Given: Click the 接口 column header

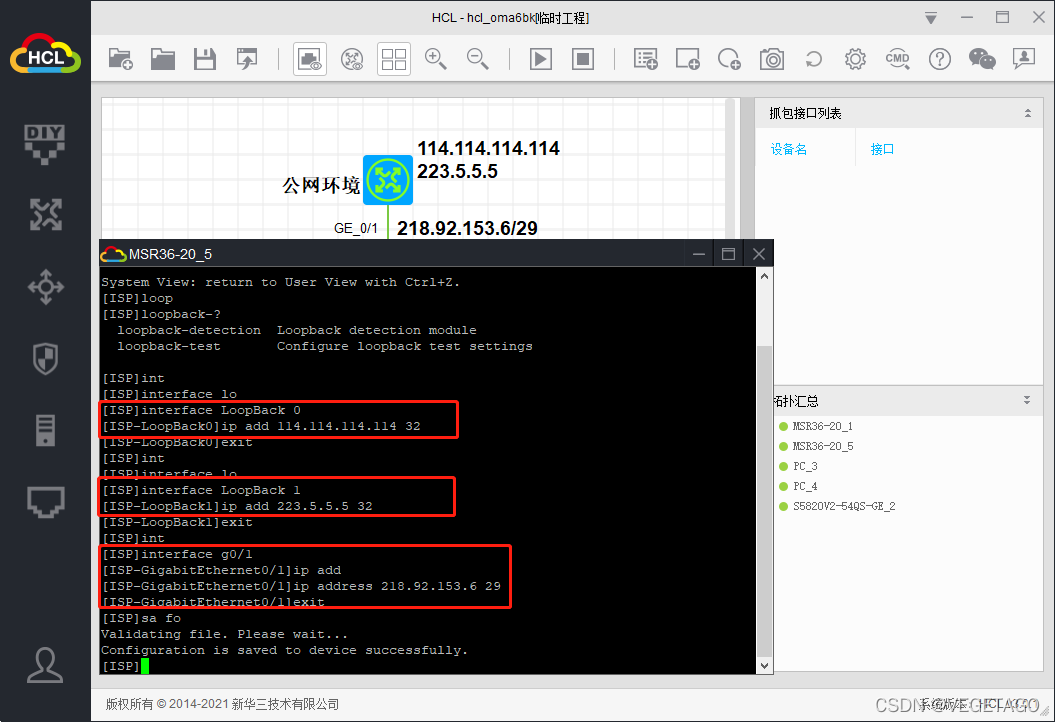Looking at the screenshot, I should [882, 149].
